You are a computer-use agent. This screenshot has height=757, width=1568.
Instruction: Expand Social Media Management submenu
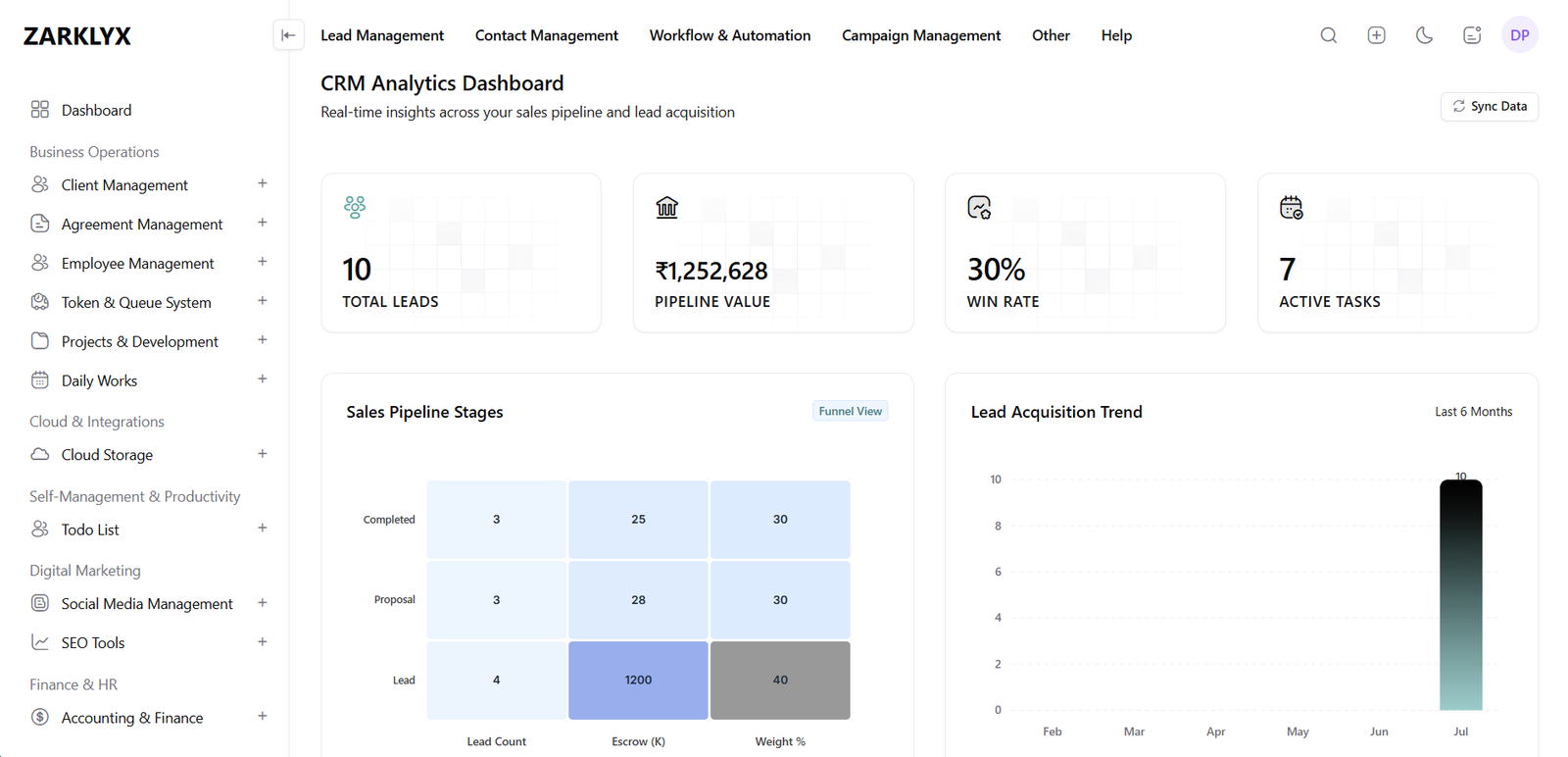point(263,603)
